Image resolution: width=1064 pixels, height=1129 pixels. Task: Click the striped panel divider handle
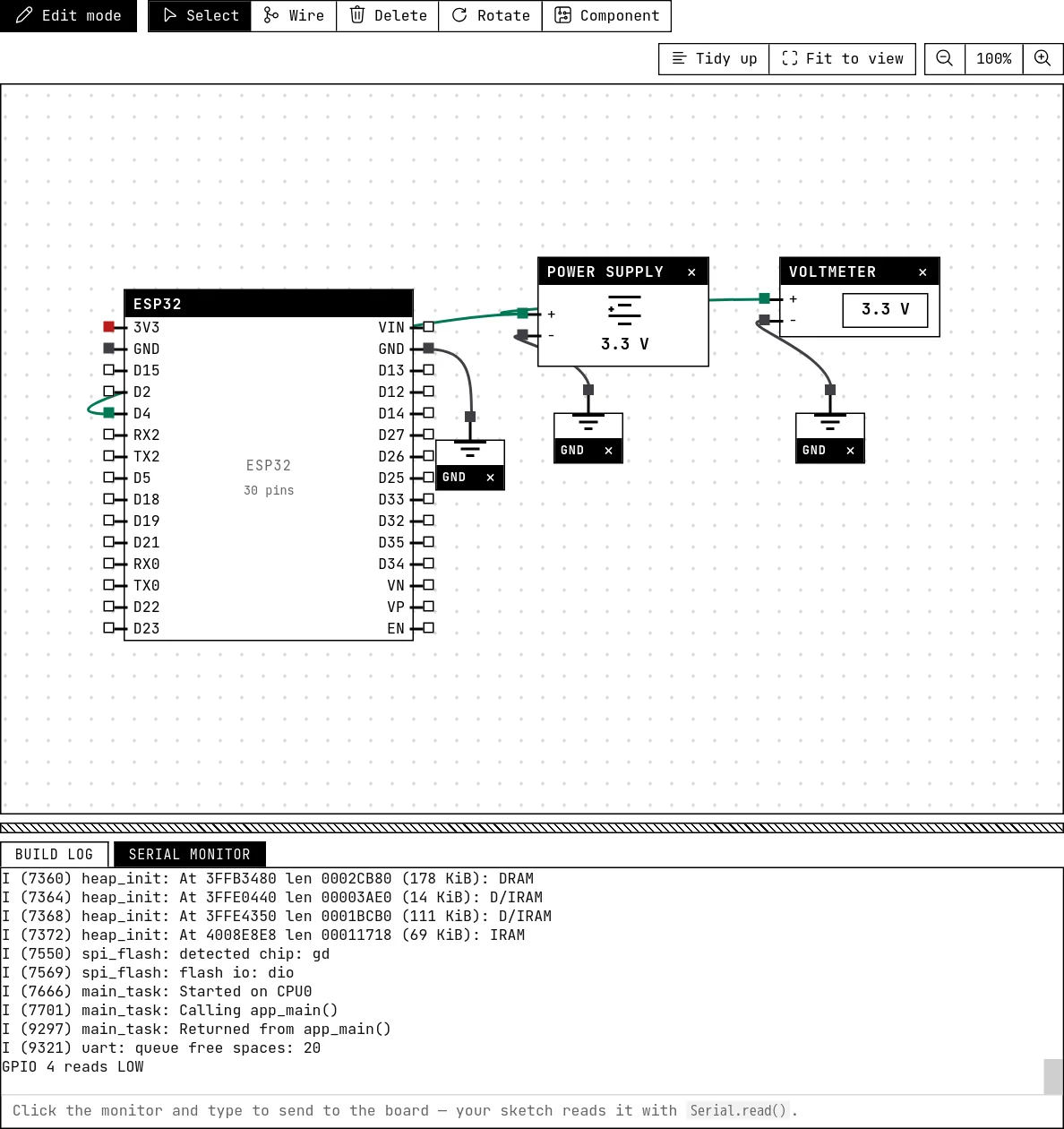point(532,828)
